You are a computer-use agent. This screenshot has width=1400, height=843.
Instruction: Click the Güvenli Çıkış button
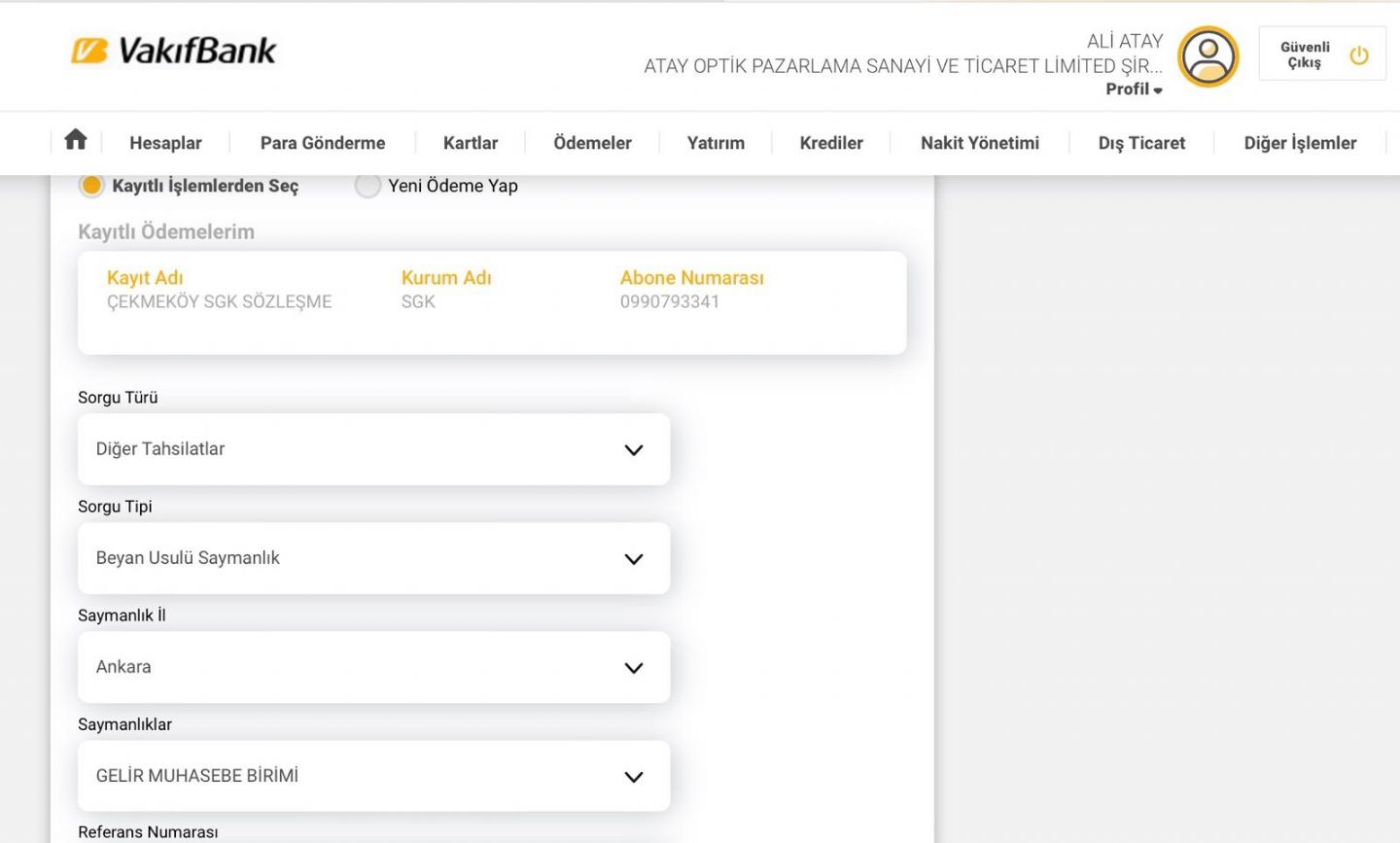1305,54
